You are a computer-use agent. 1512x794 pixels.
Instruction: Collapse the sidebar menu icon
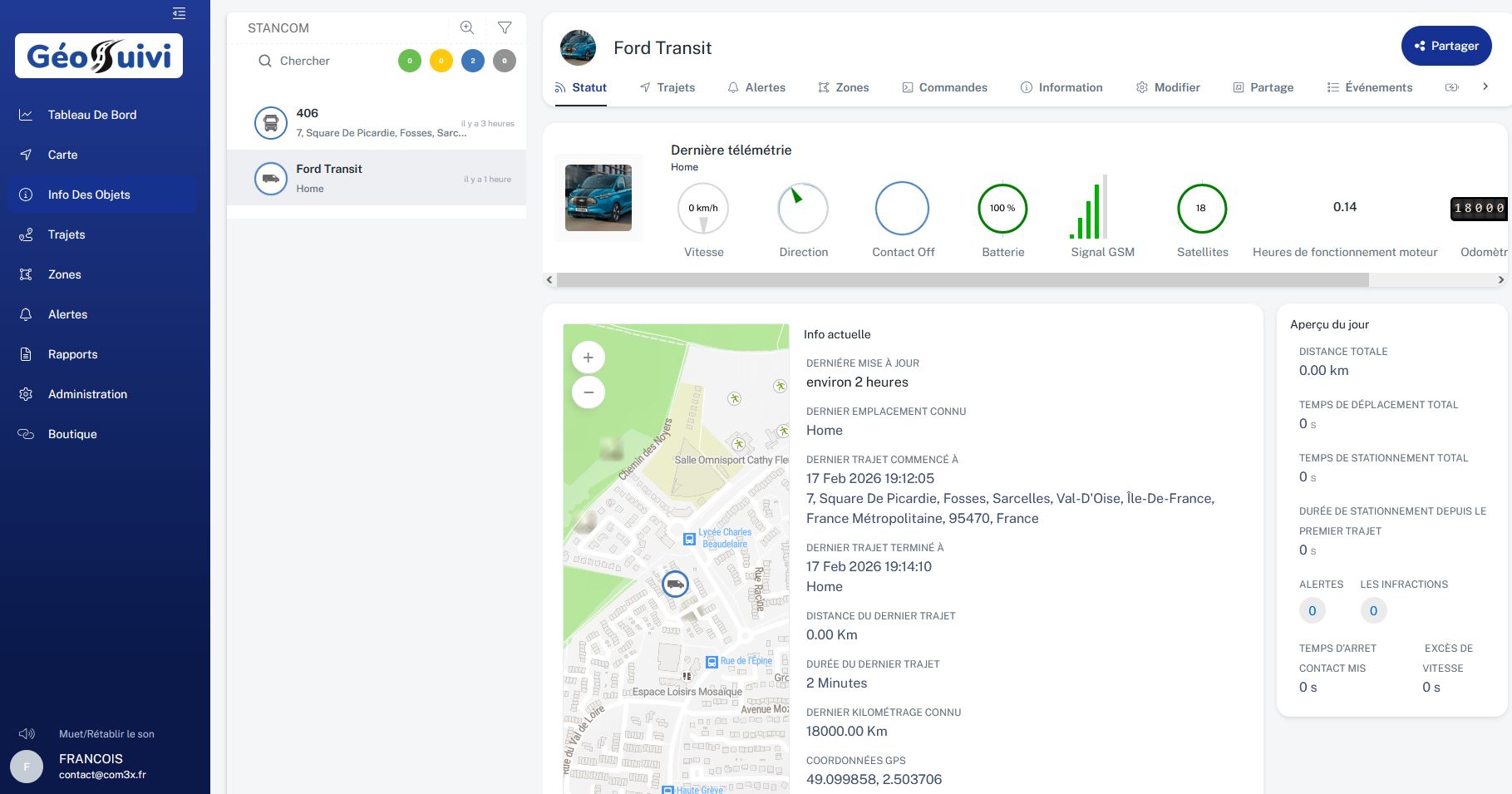pos(179,13)
